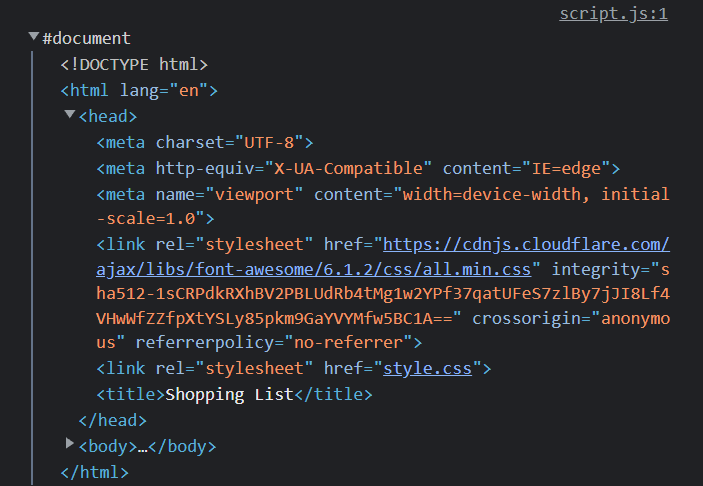
Task: Click the #document node label
Action: click(86, 38)
